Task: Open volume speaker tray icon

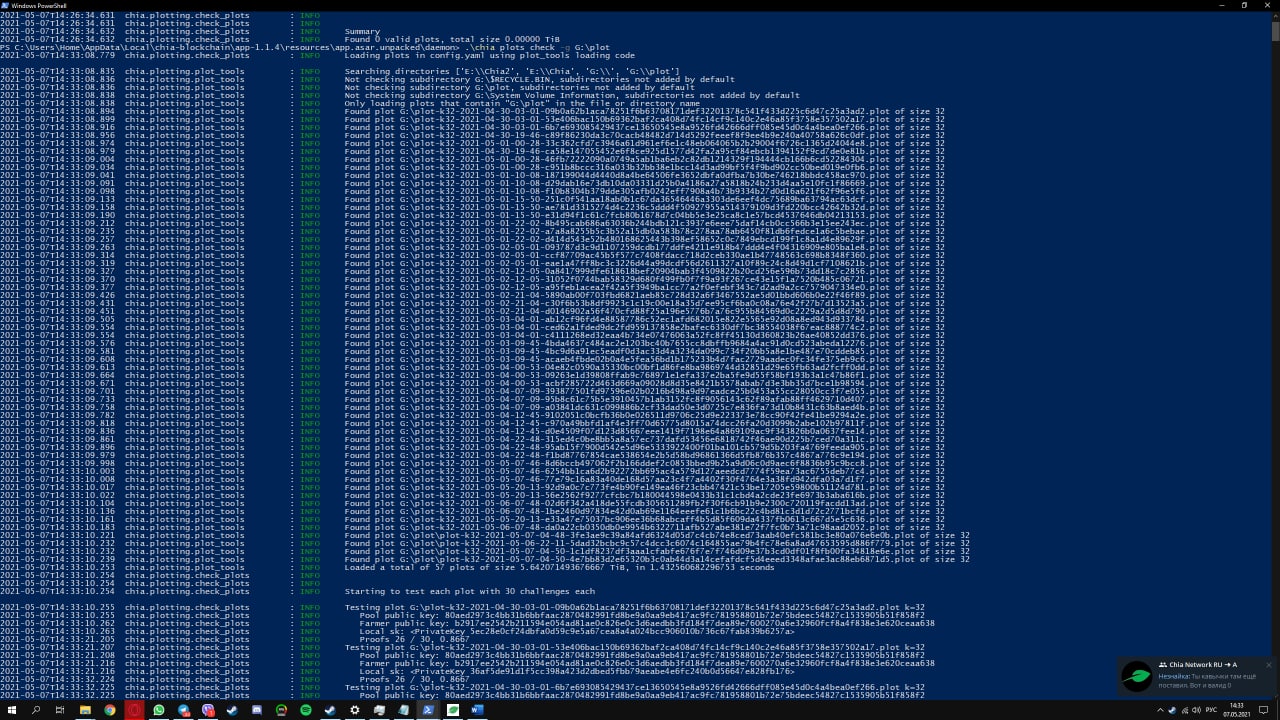Action: (x=1197, y=710)
